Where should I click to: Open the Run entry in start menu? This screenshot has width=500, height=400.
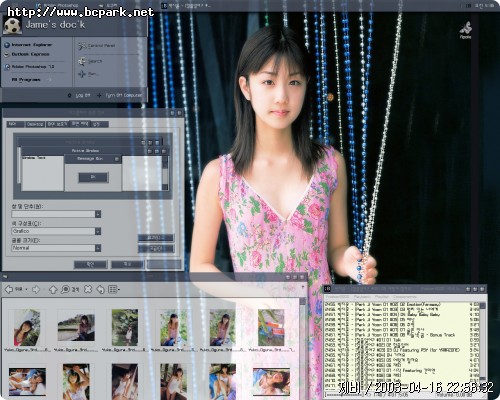click(x=88, y=74)
